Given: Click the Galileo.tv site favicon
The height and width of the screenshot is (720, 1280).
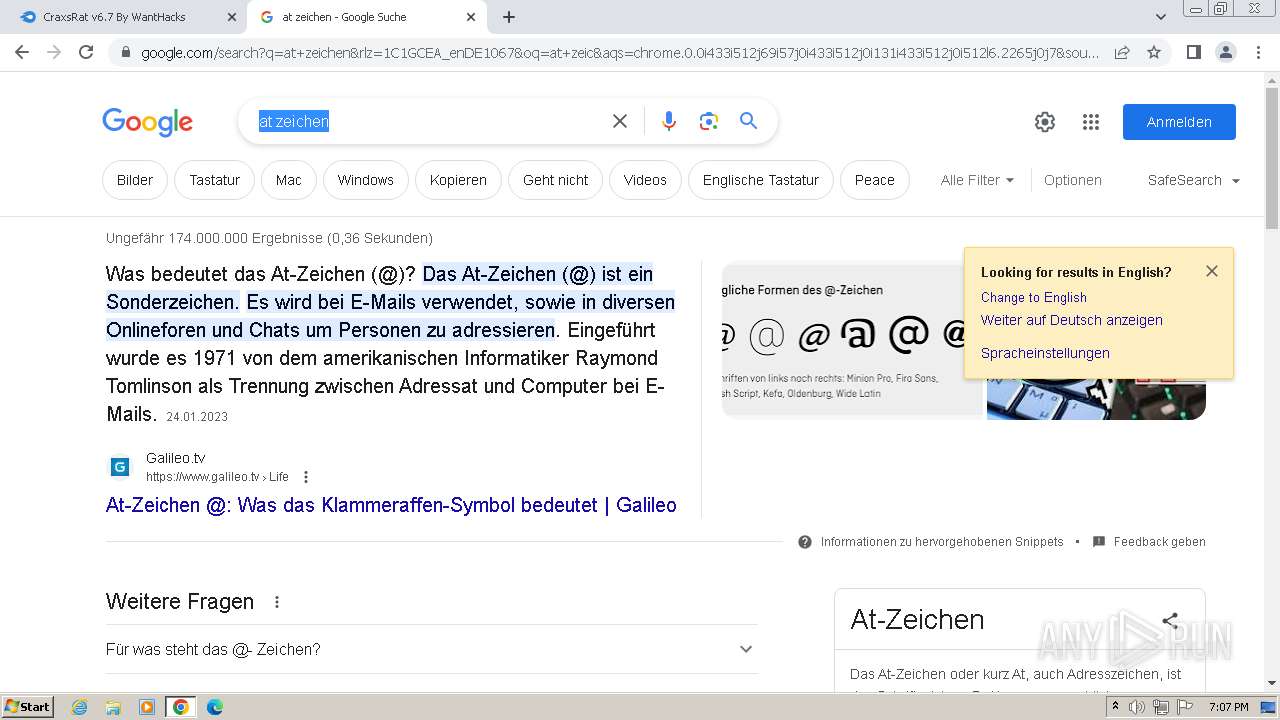Looking at the screenshot, I should 120,467.
